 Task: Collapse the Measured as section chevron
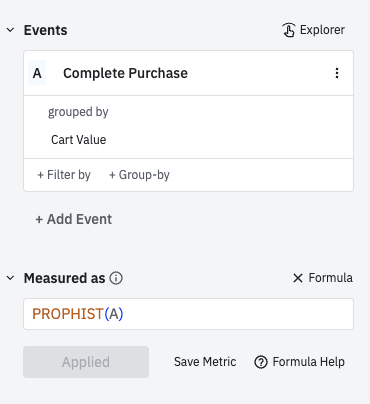pyautogui.click(x=10, y=278)
